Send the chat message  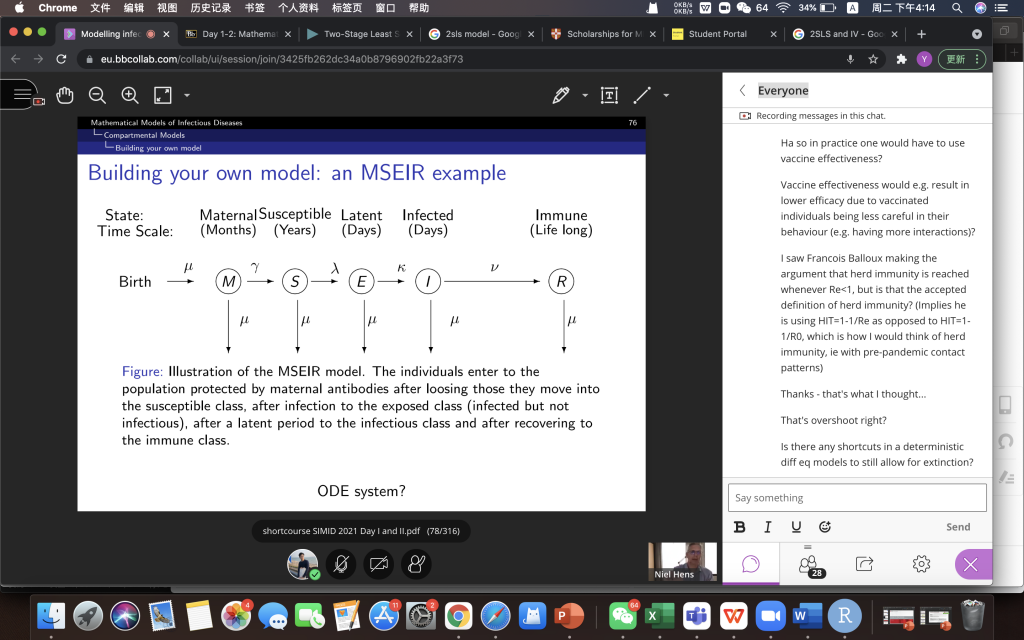tap(958, 527)
